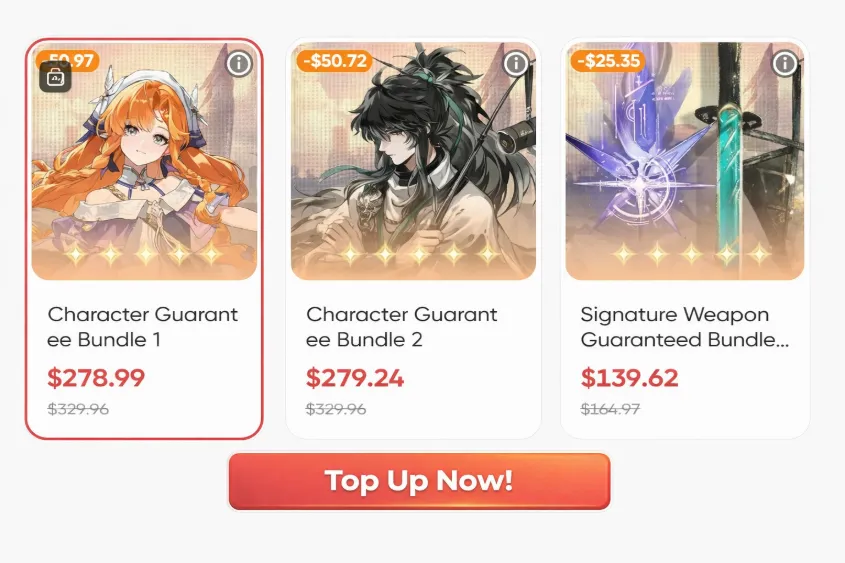
Task: Click the Signature Weapon Guaranteed Bundle title
Action: 684,327
